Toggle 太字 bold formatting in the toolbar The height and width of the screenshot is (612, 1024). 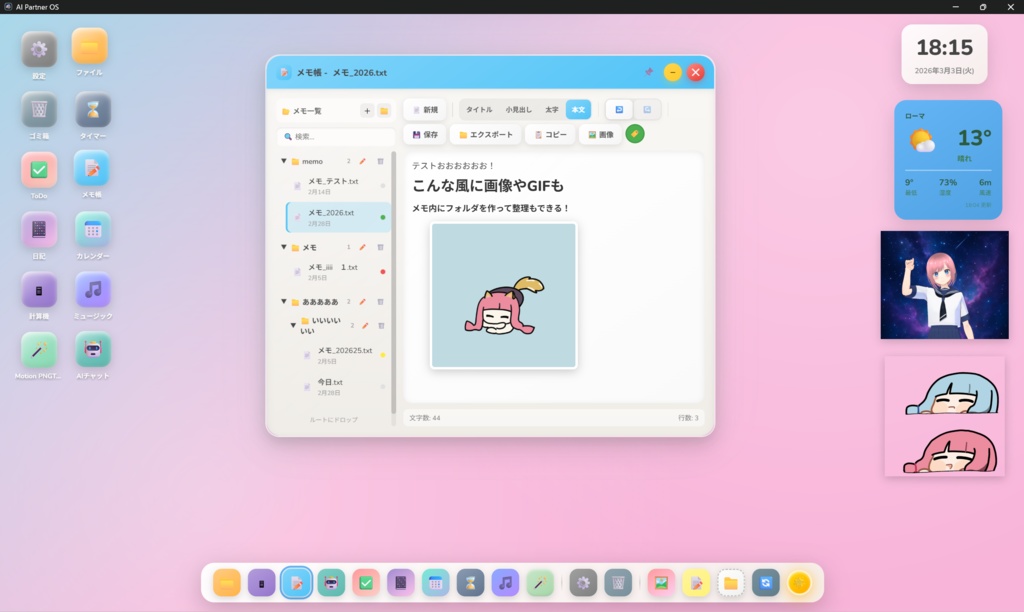[x=550, y=109]
